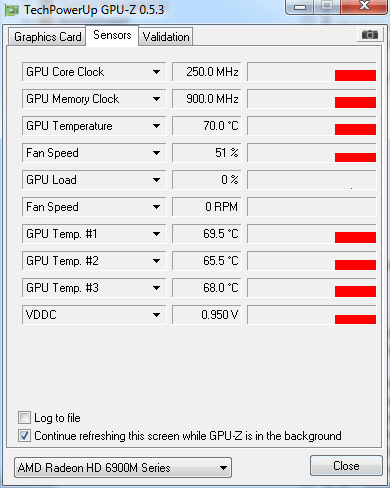390x488 pixels.
Task: Click the Close button
Action: pos(346,466)
